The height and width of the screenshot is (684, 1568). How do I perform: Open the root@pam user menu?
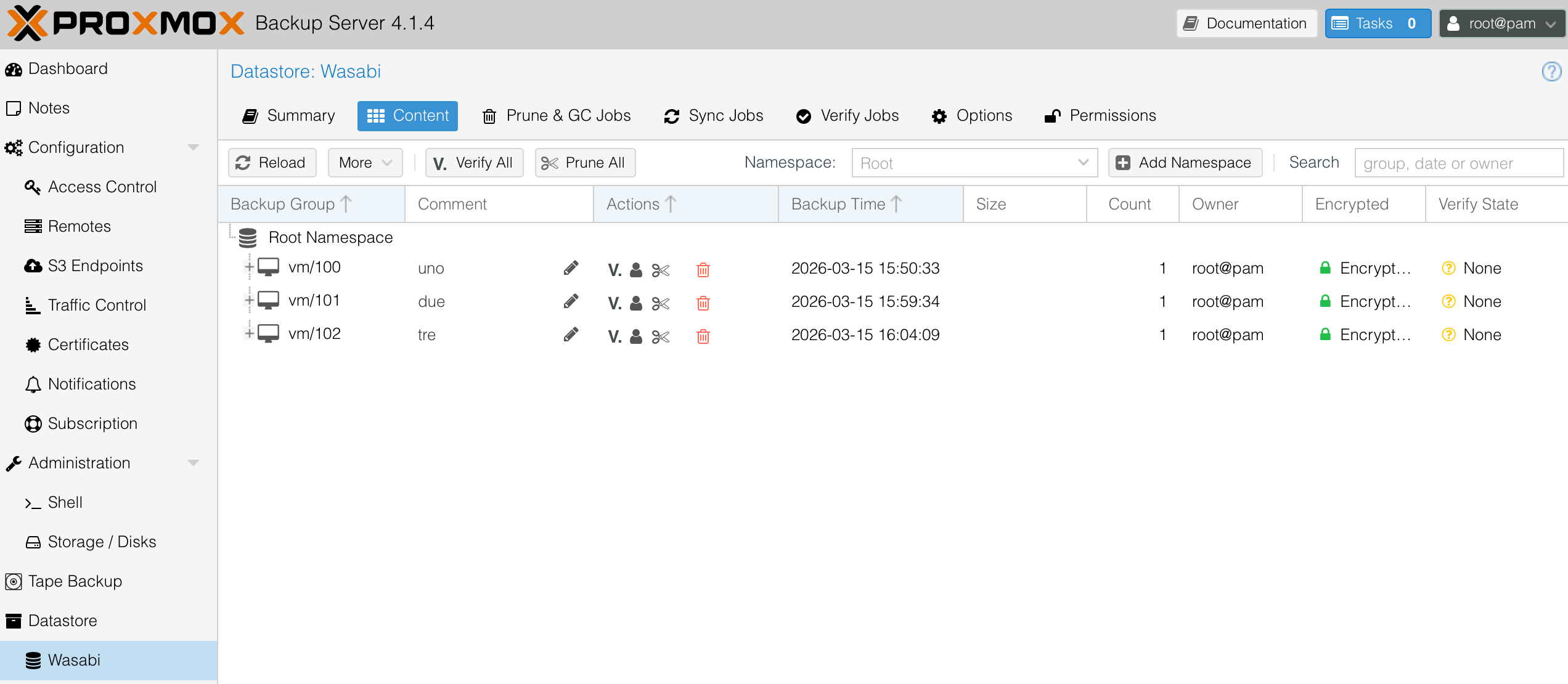[1502, 23]
